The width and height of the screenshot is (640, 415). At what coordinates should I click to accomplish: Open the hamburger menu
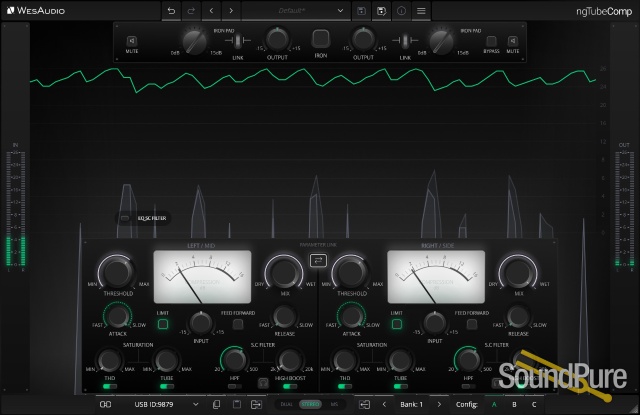[x=421, y=11]
